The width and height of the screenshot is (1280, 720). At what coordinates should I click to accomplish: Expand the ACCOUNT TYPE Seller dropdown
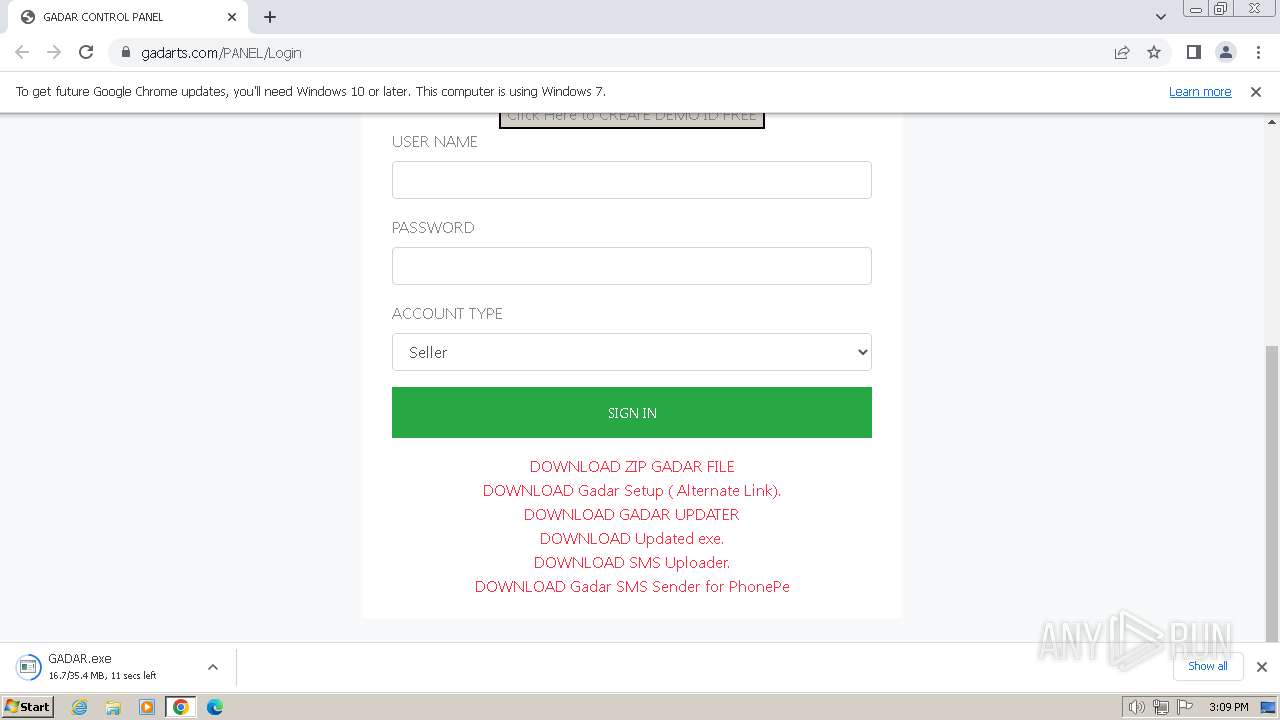[x=632, y=352]
